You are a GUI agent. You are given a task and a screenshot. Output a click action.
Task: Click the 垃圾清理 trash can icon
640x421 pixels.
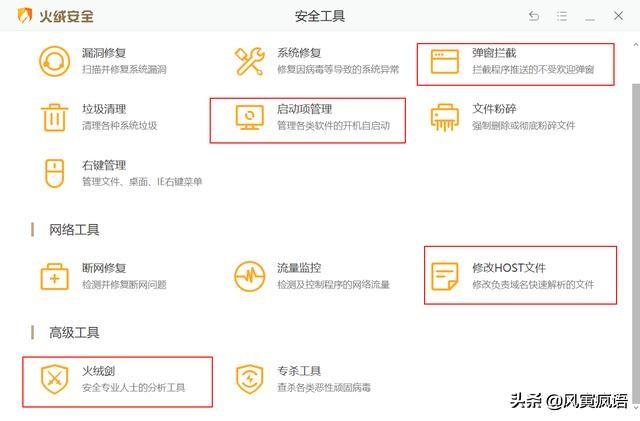tap(53, 117)
